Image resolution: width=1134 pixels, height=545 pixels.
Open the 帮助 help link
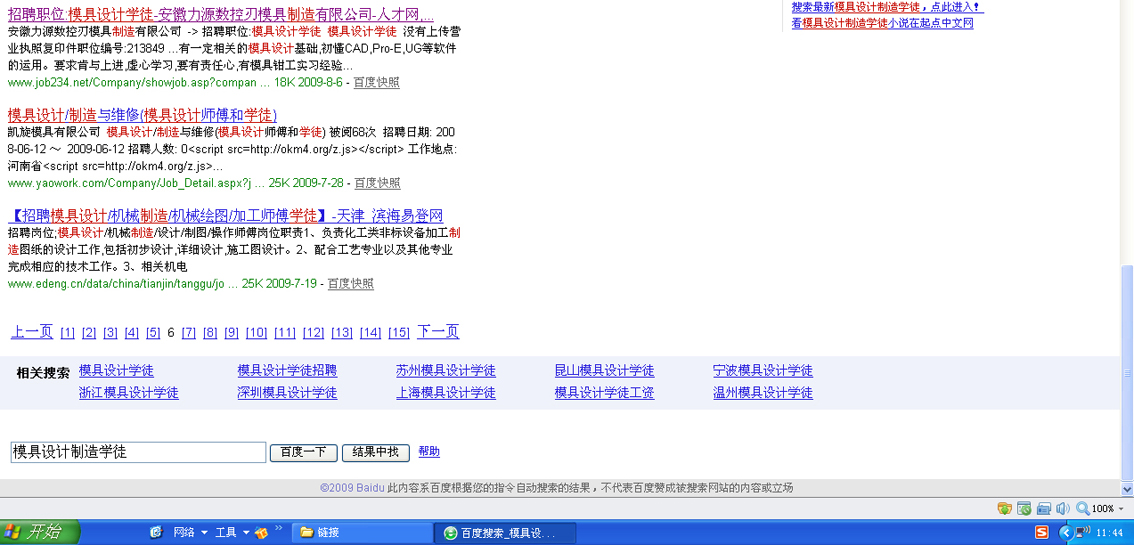coord(429,452)
